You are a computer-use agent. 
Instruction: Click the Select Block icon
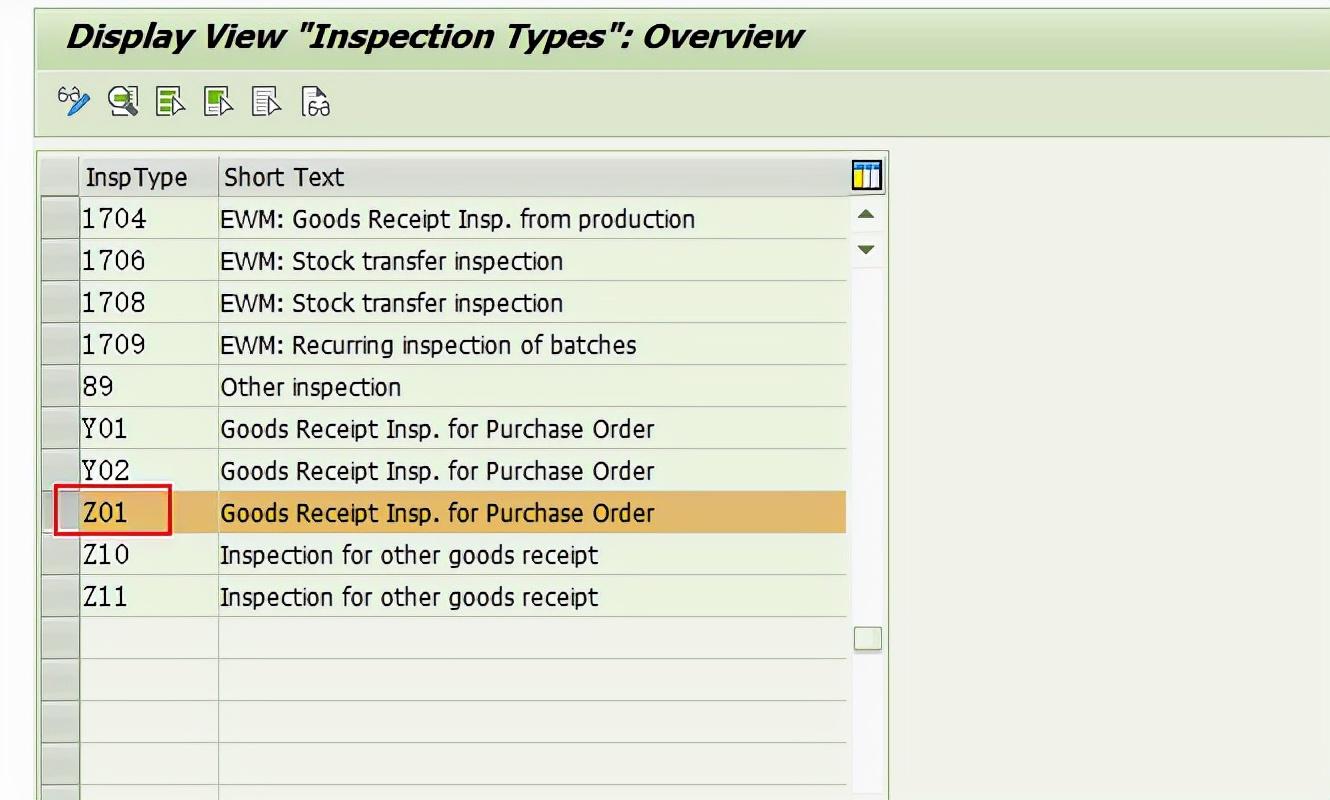(x=216, y=101)
